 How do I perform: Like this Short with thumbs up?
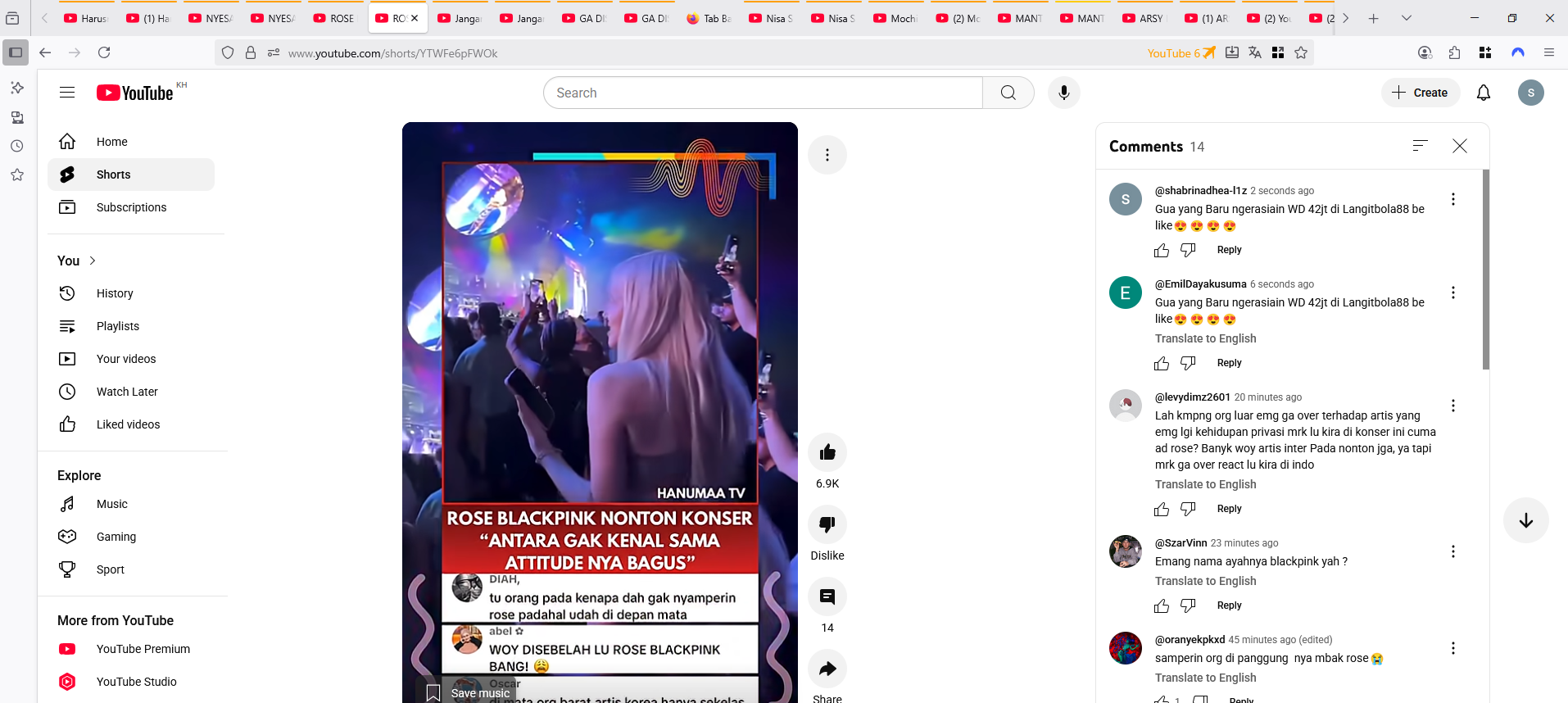(x=827, y=452)
